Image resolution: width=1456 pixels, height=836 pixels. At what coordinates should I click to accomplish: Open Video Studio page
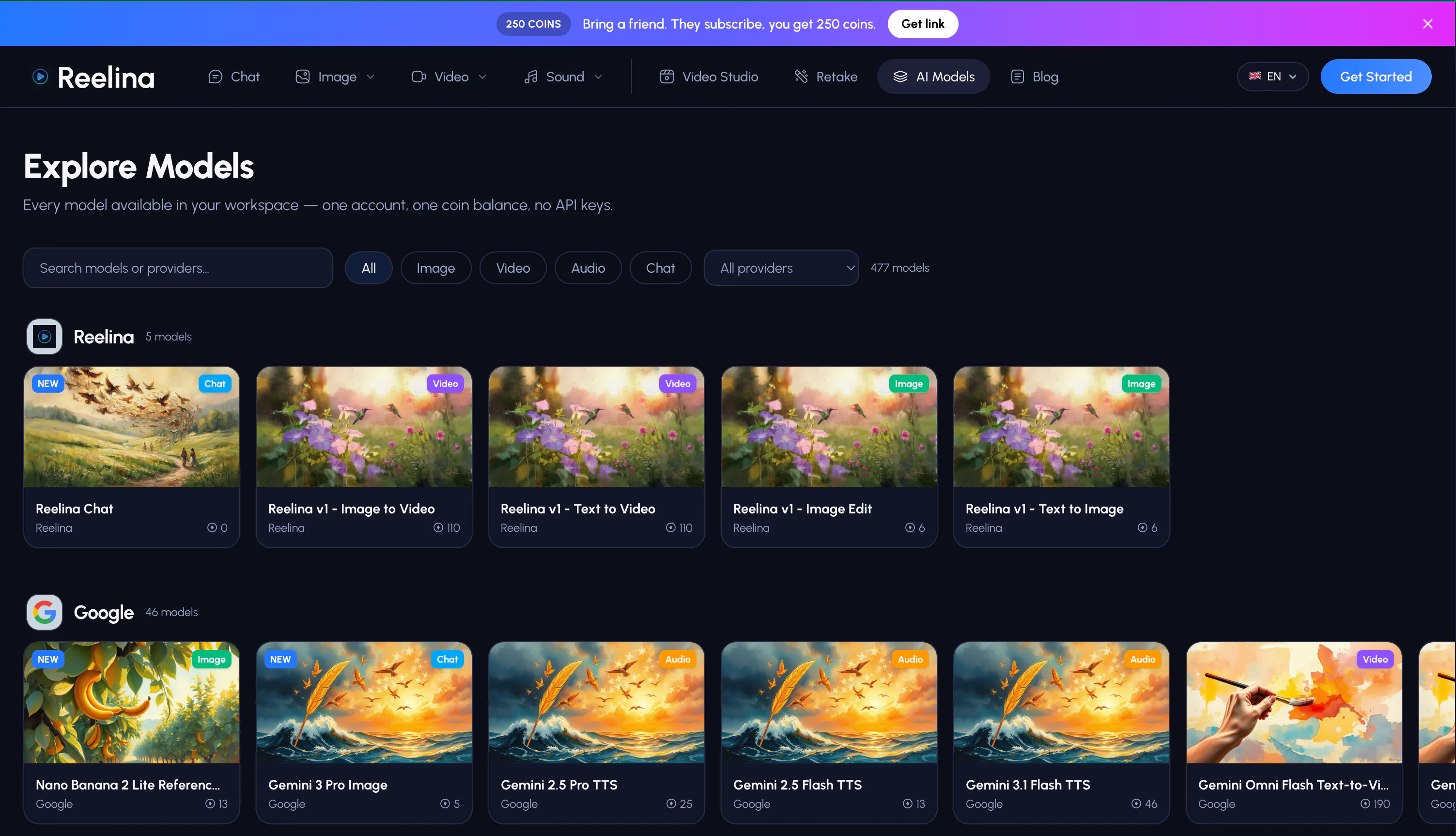[709, 77]
